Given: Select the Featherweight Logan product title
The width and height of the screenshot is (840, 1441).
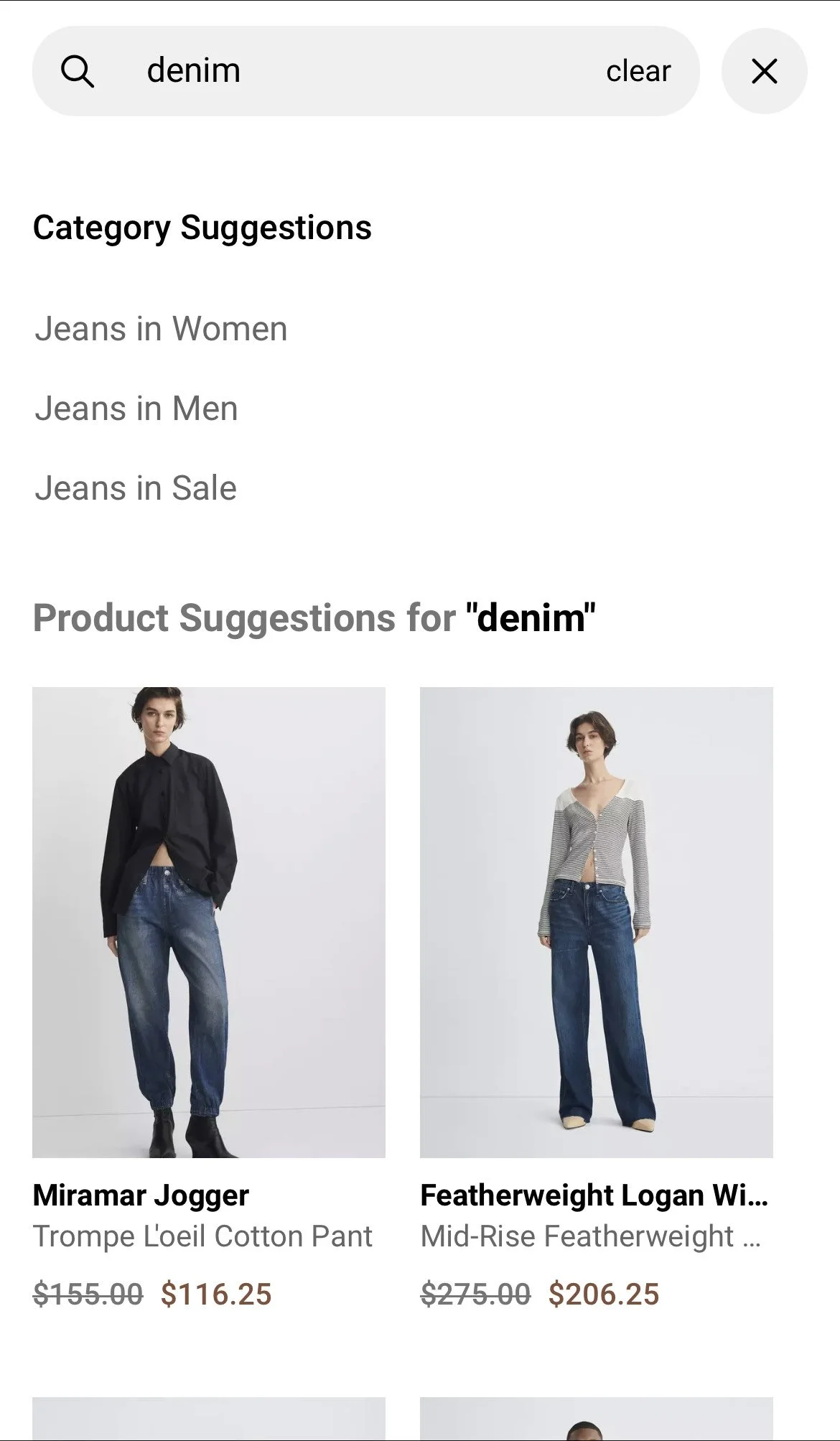Looking at the screenshot, I should click(594, 1195).
